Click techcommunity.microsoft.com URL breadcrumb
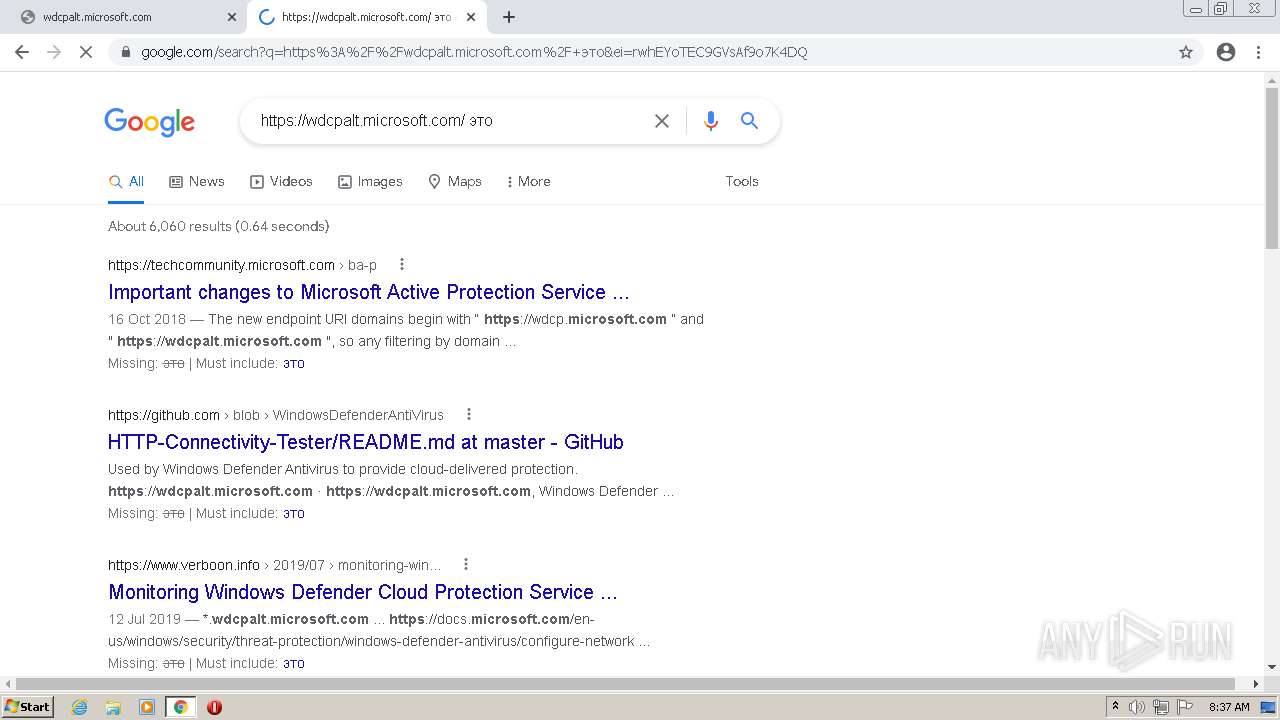This screenshot has width=1280, height=720. click(x=221, y=265)
